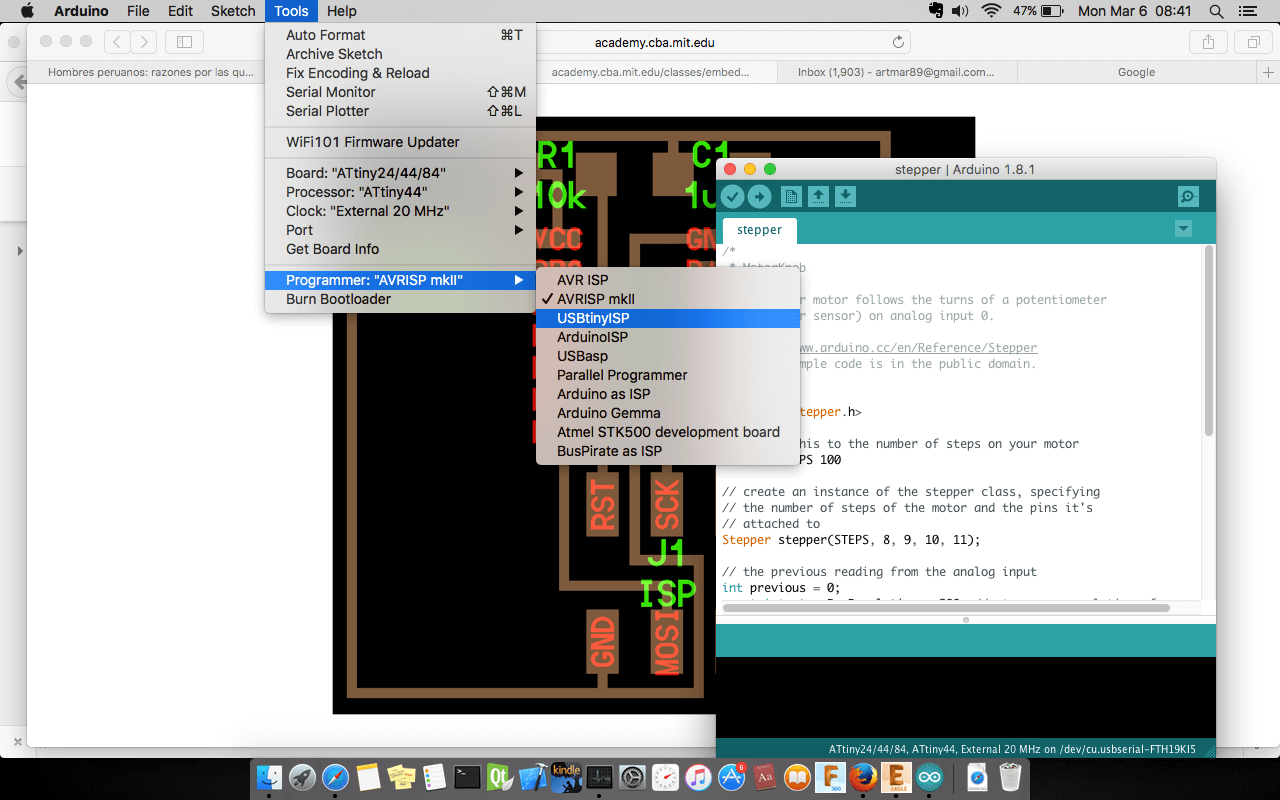Click Auto Format in Tools menu
Viewport: 1280px width, 800px height.
(x=400, y=35)
